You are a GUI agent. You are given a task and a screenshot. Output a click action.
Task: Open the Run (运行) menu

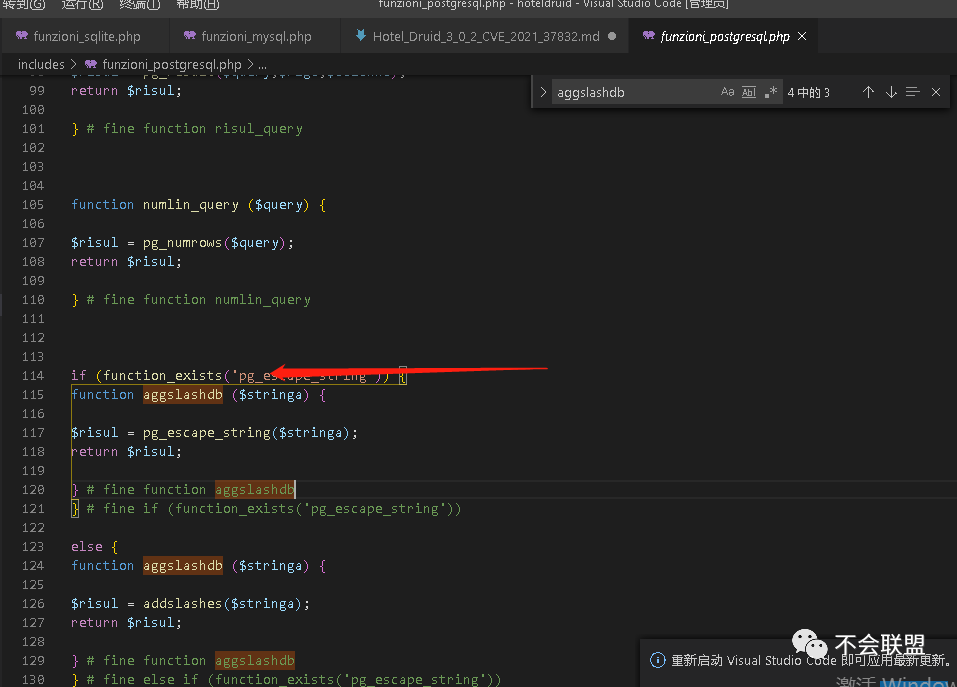point(82,4)
